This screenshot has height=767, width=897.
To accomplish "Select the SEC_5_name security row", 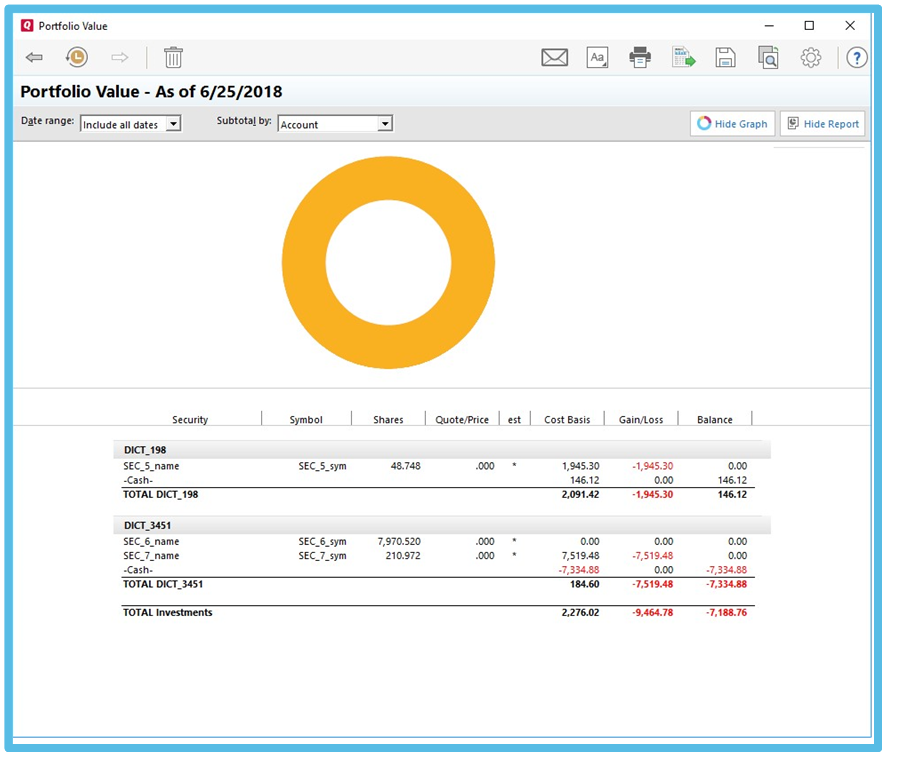I will 151,466.
